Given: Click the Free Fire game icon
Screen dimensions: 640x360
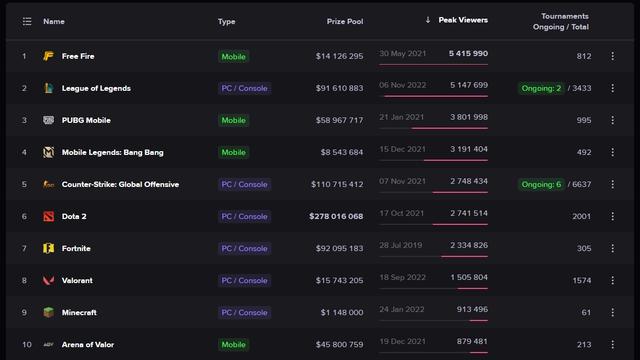Looking at the screenshot, I should point(48,56).
